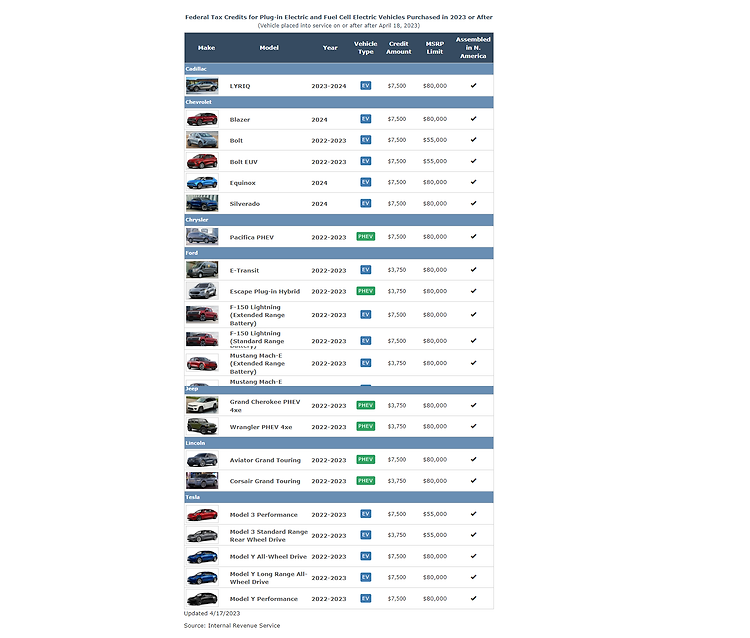Image resolution: width=750 pixels, height=638 pixels.
Task: Select the EV badge for Mustang Mach-E Extended Range
Action: click(x=365, y=363)
